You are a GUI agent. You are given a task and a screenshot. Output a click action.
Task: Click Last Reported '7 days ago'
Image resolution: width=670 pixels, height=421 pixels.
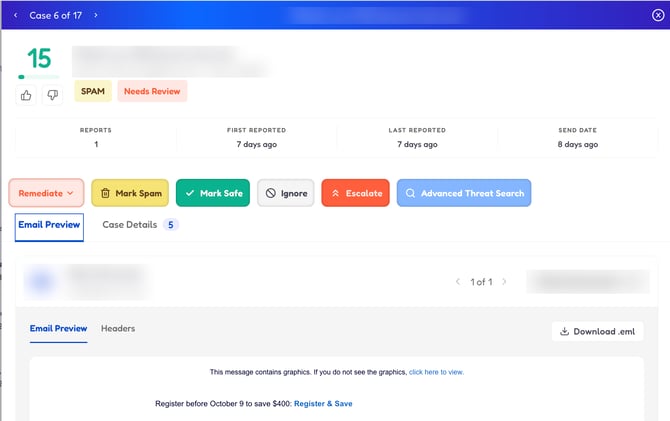pyautogui.click(x=417, y=144)
